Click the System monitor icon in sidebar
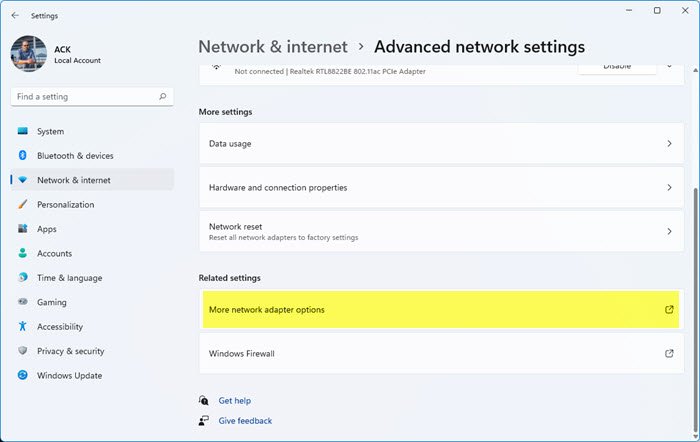Screen dimensions: 700x442 coord(22,131)
